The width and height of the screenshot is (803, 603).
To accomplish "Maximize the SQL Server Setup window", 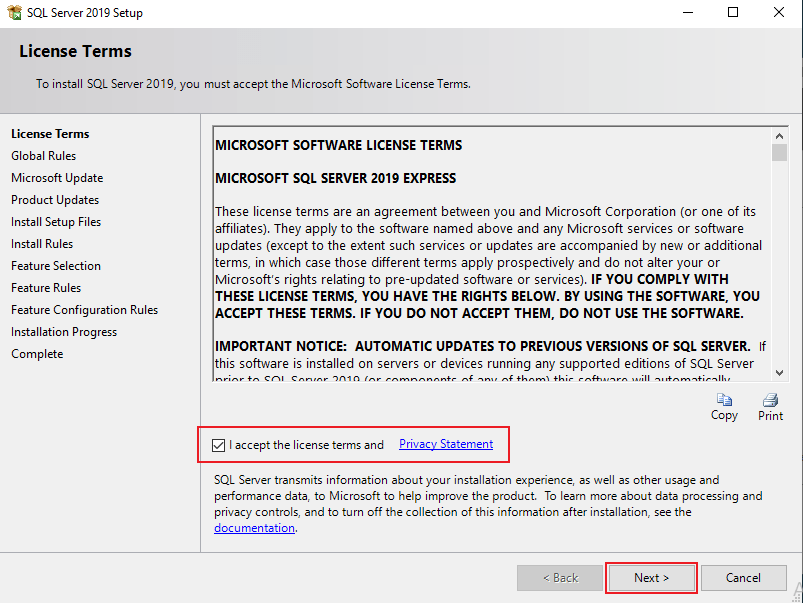I will [x=733, y=13].
